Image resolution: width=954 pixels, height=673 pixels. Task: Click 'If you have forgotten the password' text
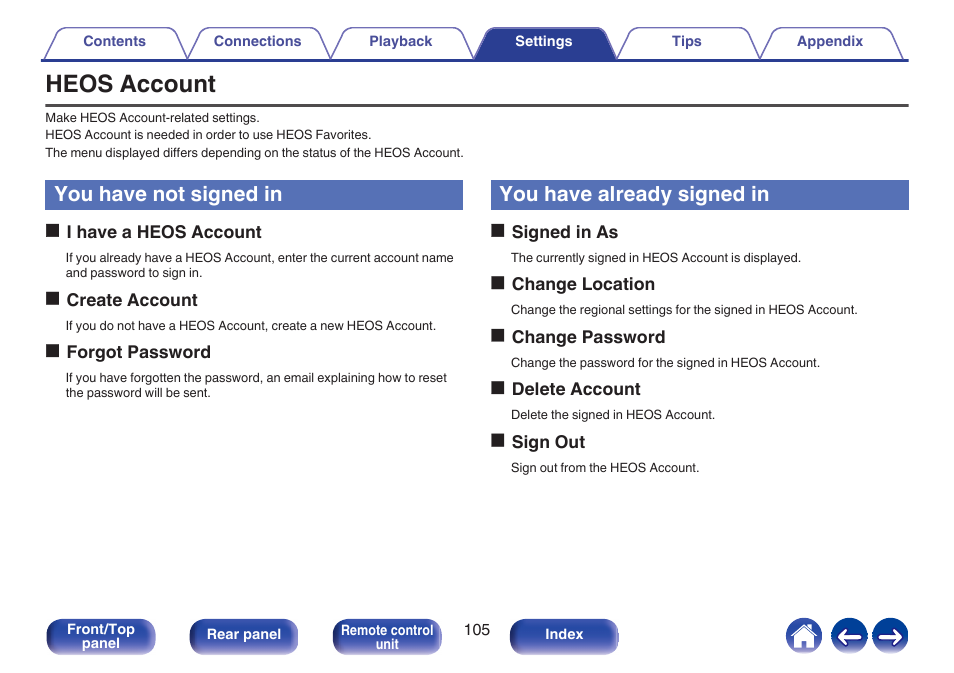coord(256,385)
